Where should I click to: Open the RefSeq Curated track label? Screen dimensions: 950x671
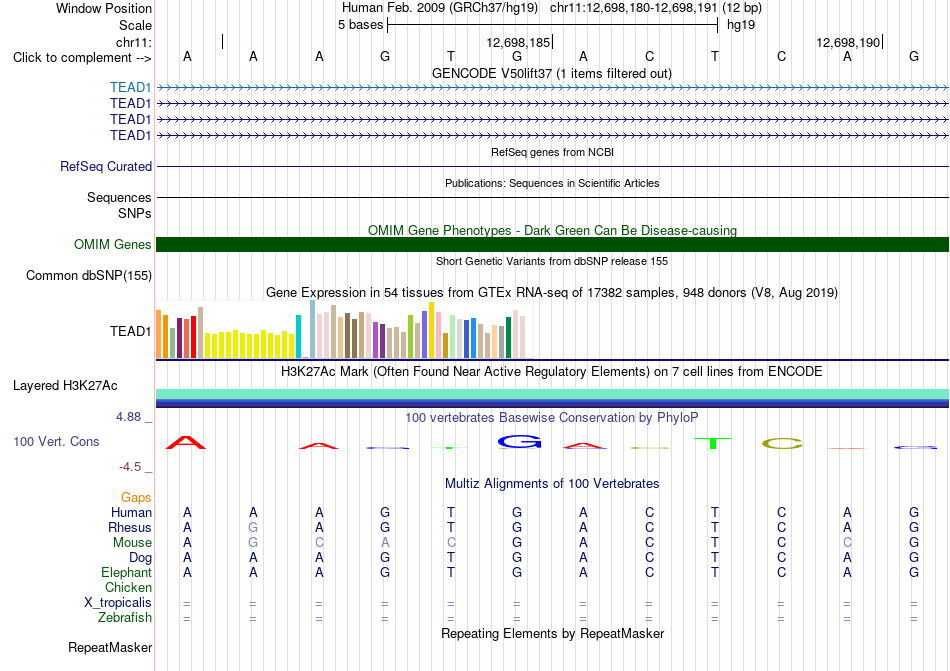[105, 166]
